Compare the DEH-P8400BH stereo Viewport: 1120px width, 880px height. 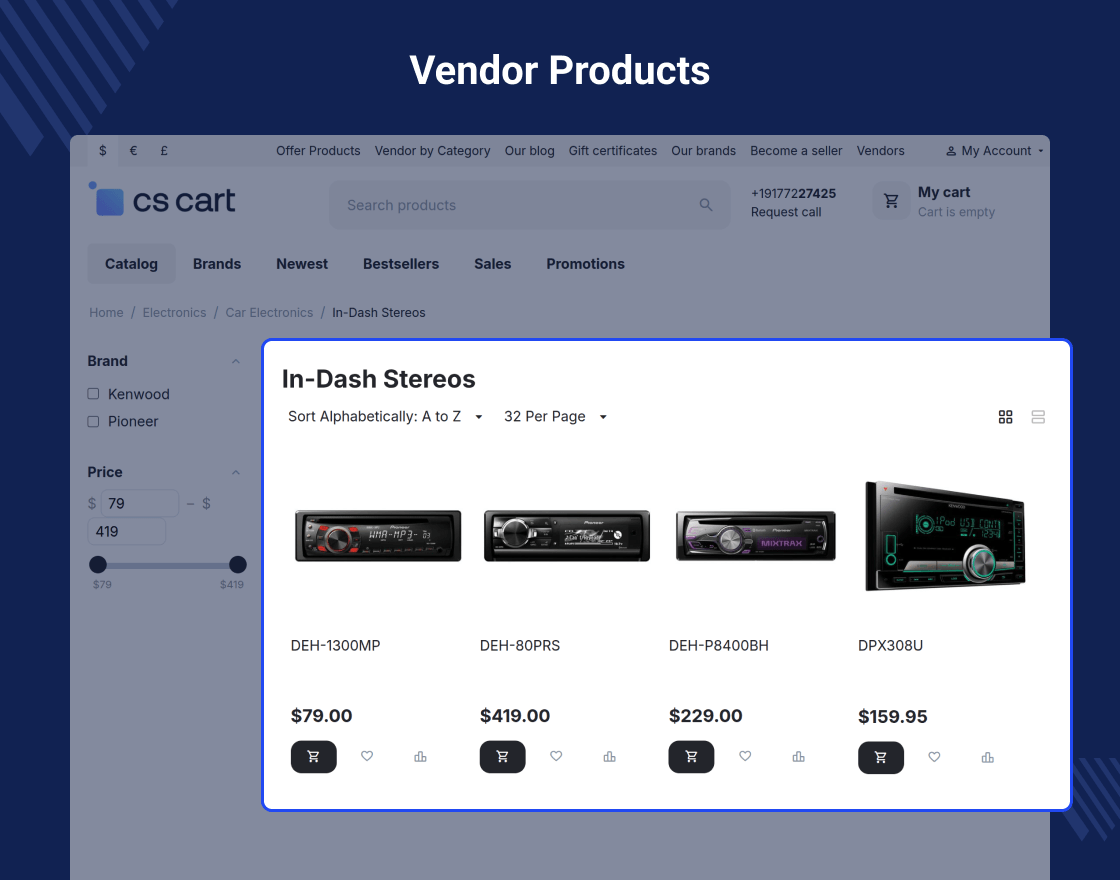click(799, 756)
